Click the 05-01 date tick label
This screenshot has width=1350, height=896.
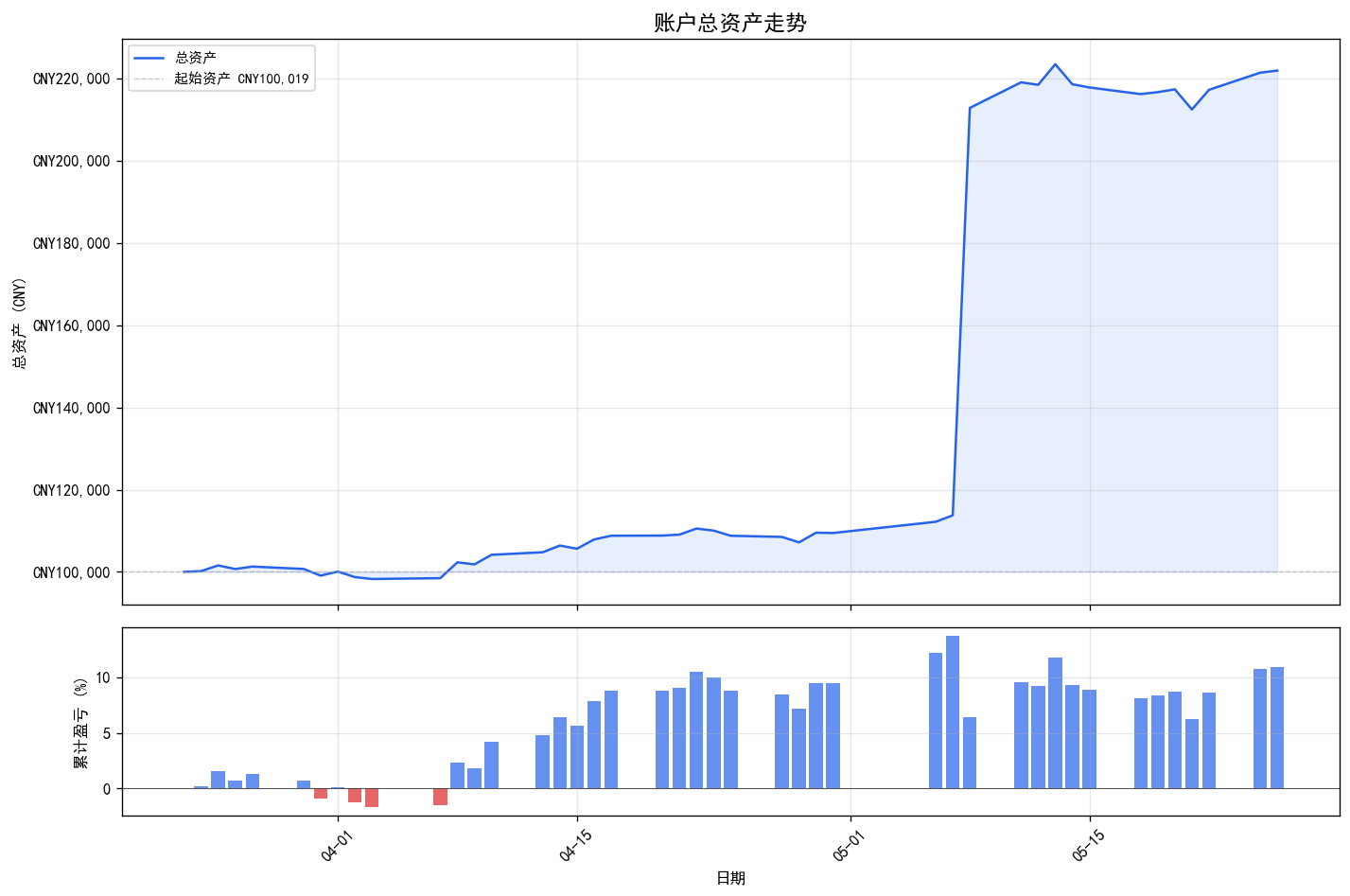[850, 844]
